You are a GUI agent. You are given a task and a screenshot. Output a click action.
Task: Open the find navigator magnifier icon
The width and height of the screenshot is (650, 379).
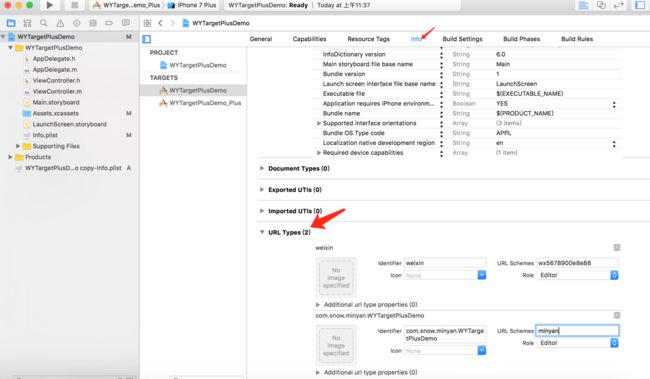click(x=44, y=23)
